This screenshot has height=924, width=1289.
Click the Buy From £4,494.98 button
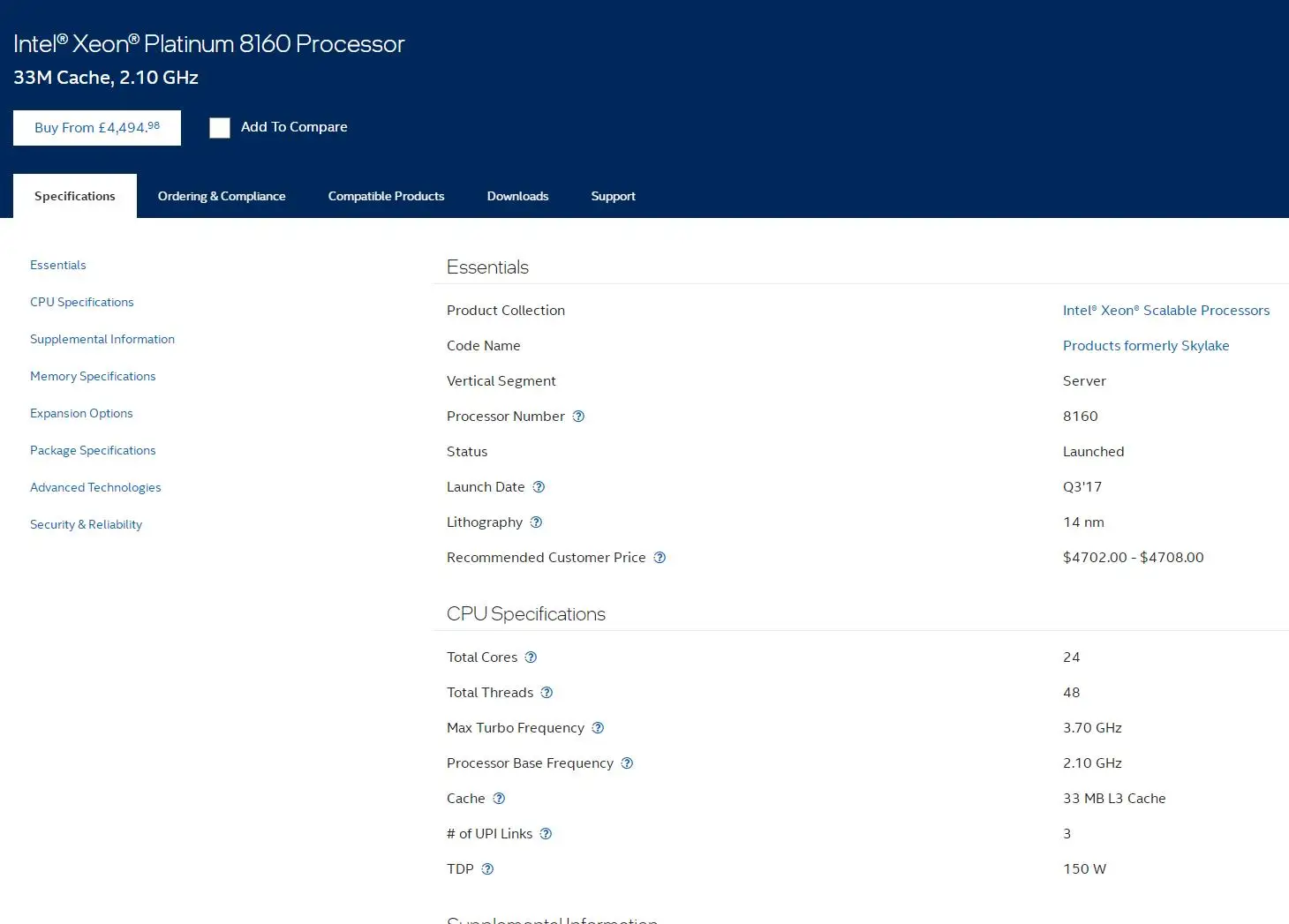pos(97,128)
